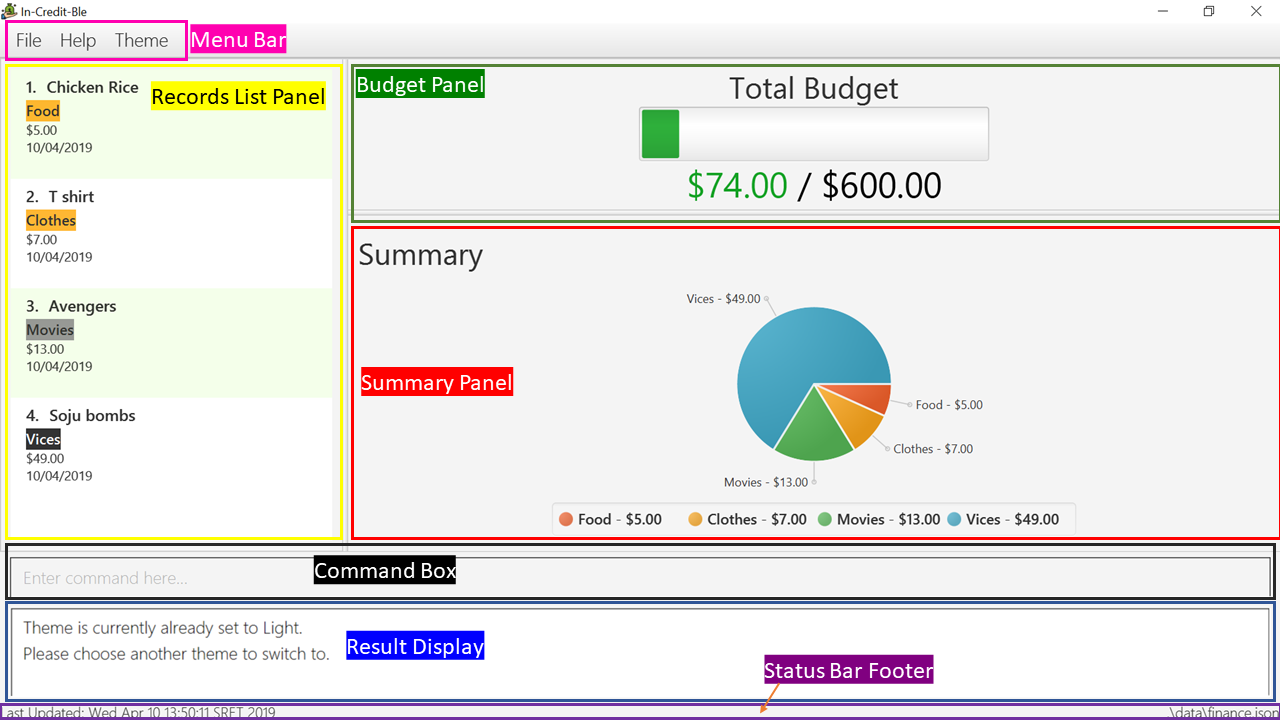Click the blue Vices legend dot

point(954,519)
